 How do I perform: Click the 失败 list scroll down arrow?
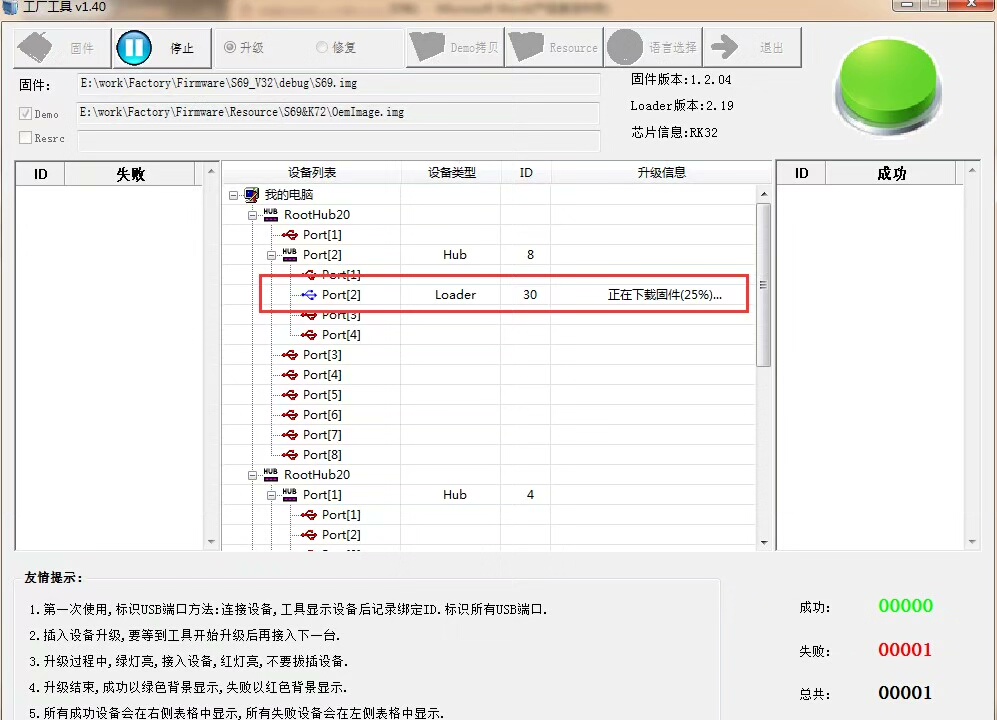pos(211,542)
